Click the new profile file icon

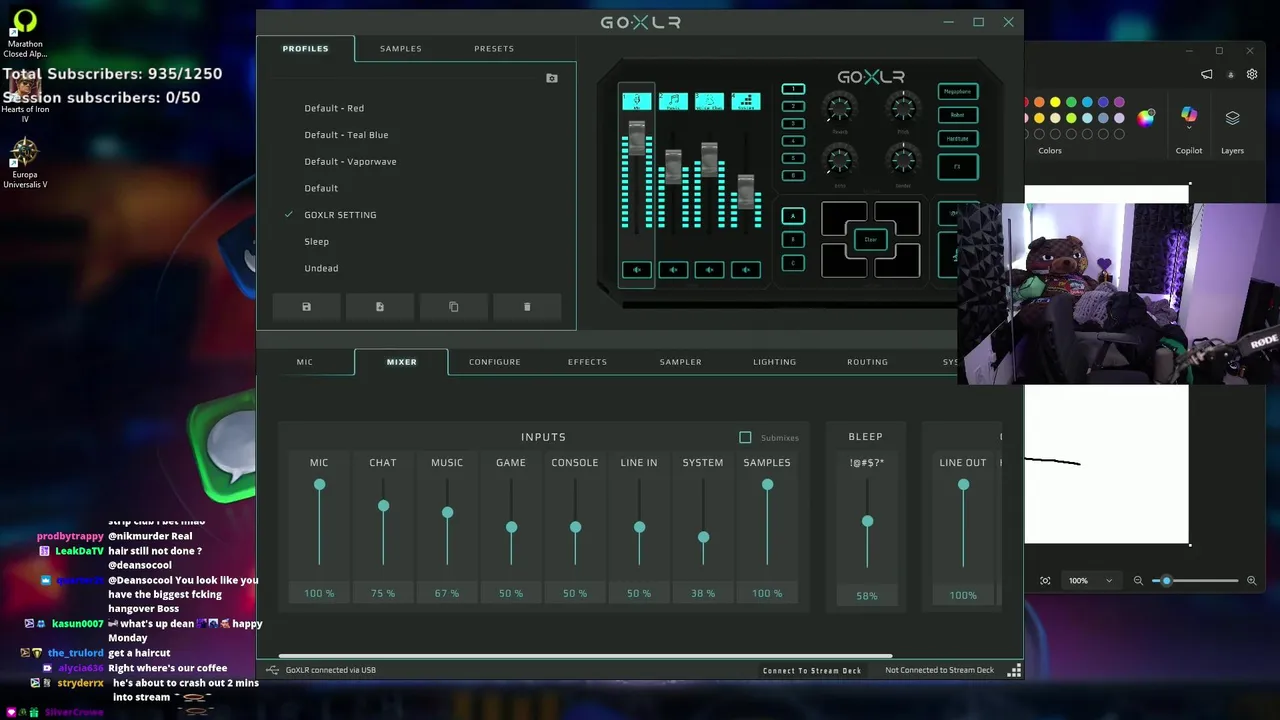click(380, 307)
